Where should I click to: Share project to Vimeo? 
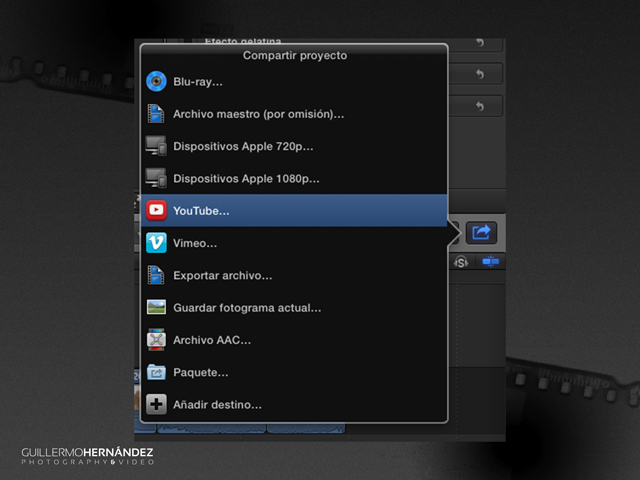click(294, 243)
